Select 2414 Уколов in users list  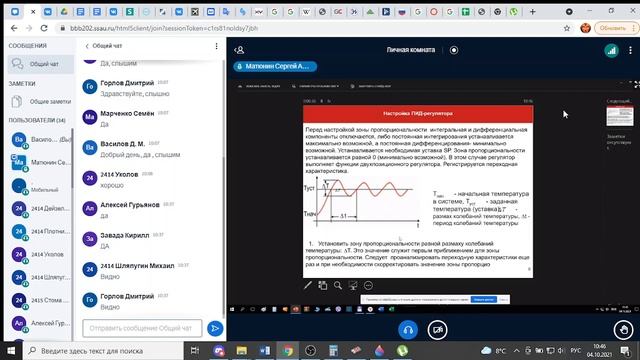[40, 254]
